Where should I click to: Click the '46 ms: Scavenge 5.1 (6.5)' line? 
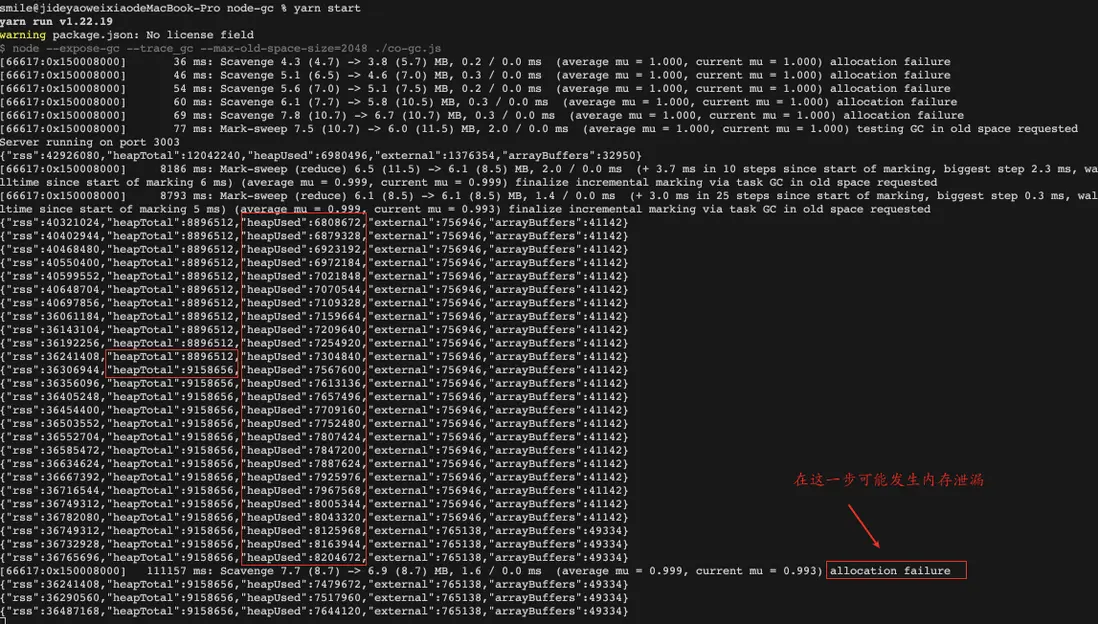coord(475,75)
